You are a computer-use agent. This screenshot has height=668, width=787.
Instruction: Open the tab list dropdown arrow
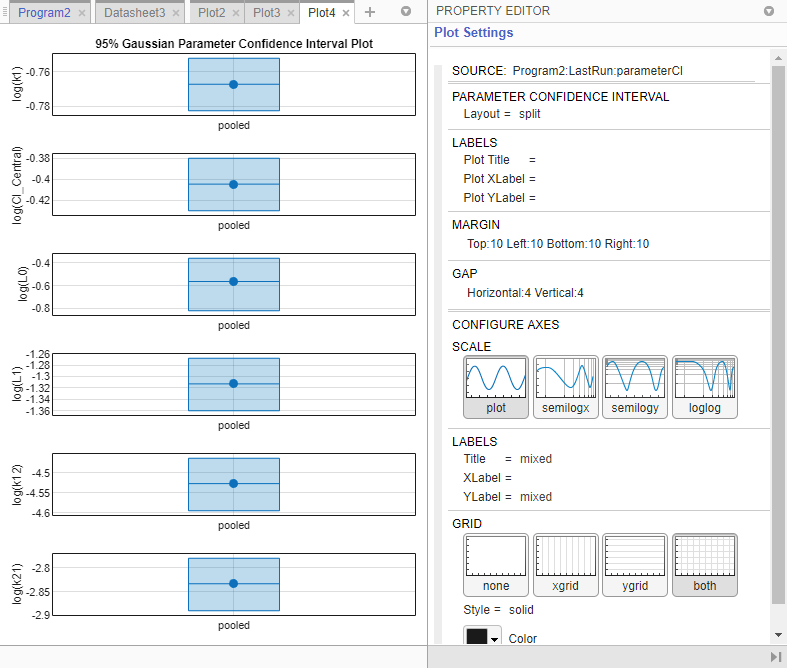(x=406, y=12)
